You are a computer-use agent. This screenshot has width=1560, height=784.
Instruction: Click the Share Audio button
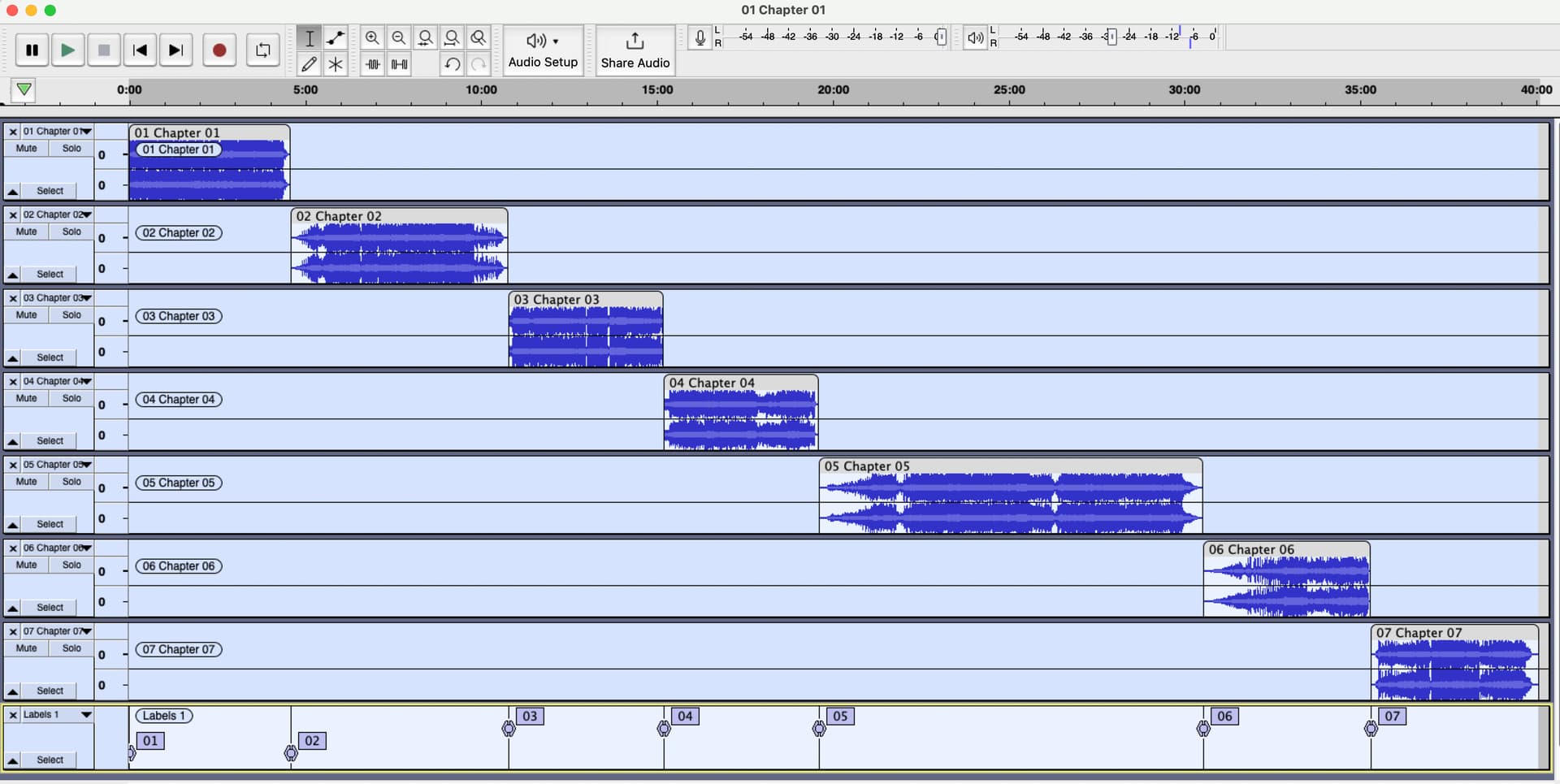(635, 50)
